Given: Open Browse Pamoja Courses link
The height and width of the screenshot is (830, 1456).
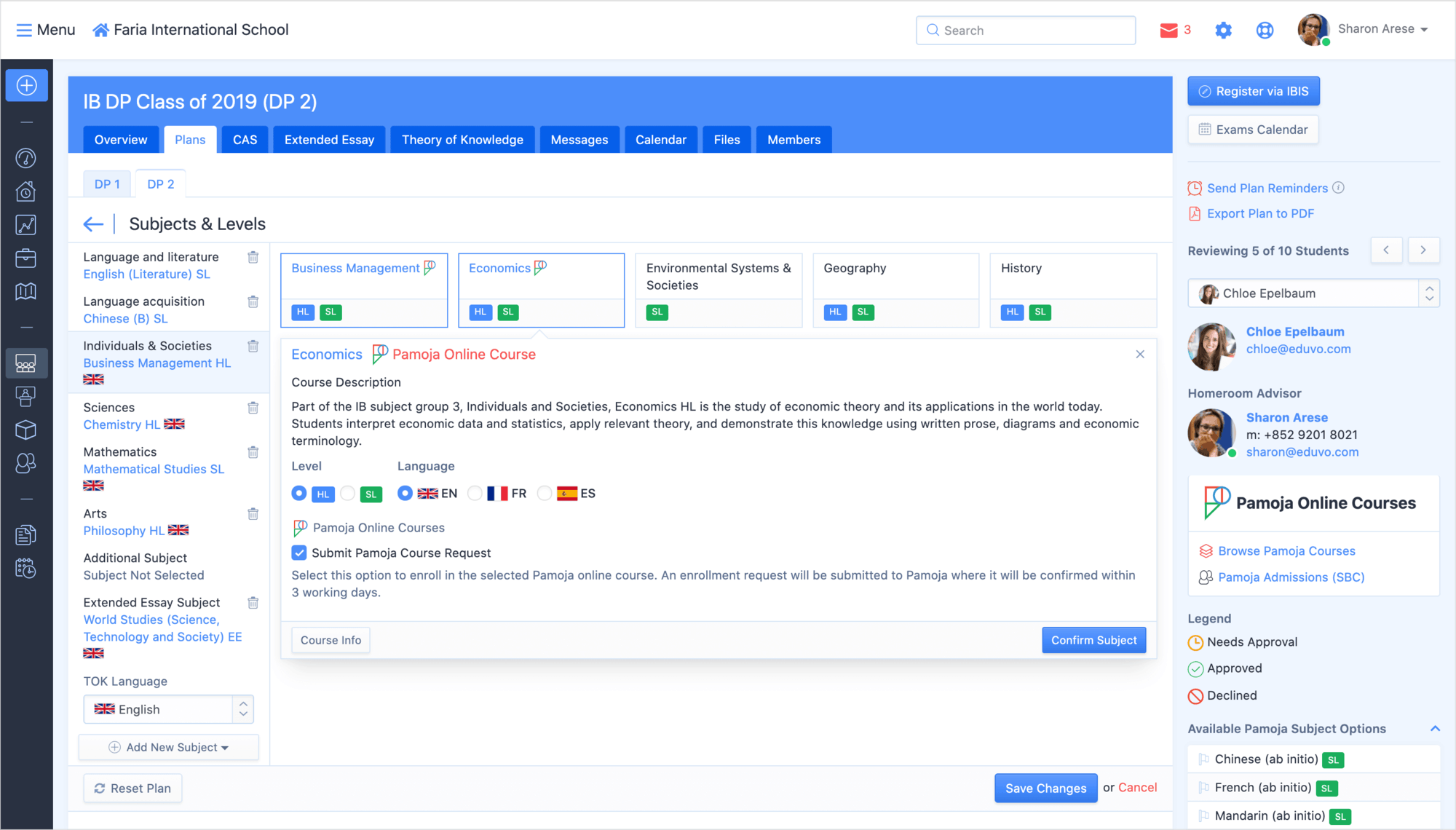Looking at the screenshot, I should coord(1286,551).
